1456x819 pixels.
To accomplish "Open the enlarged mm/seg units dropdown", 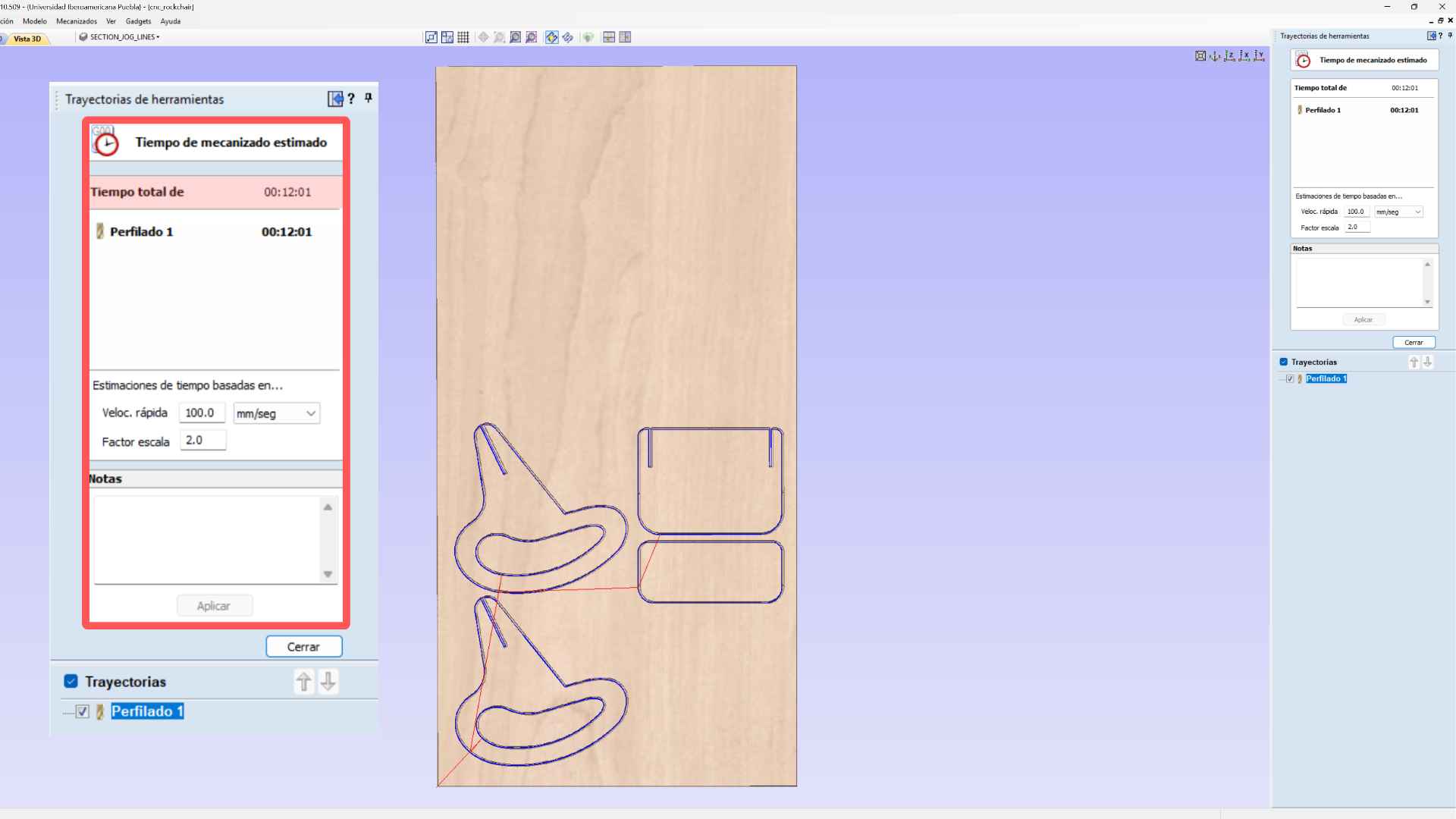I will [x=276, y=413].
